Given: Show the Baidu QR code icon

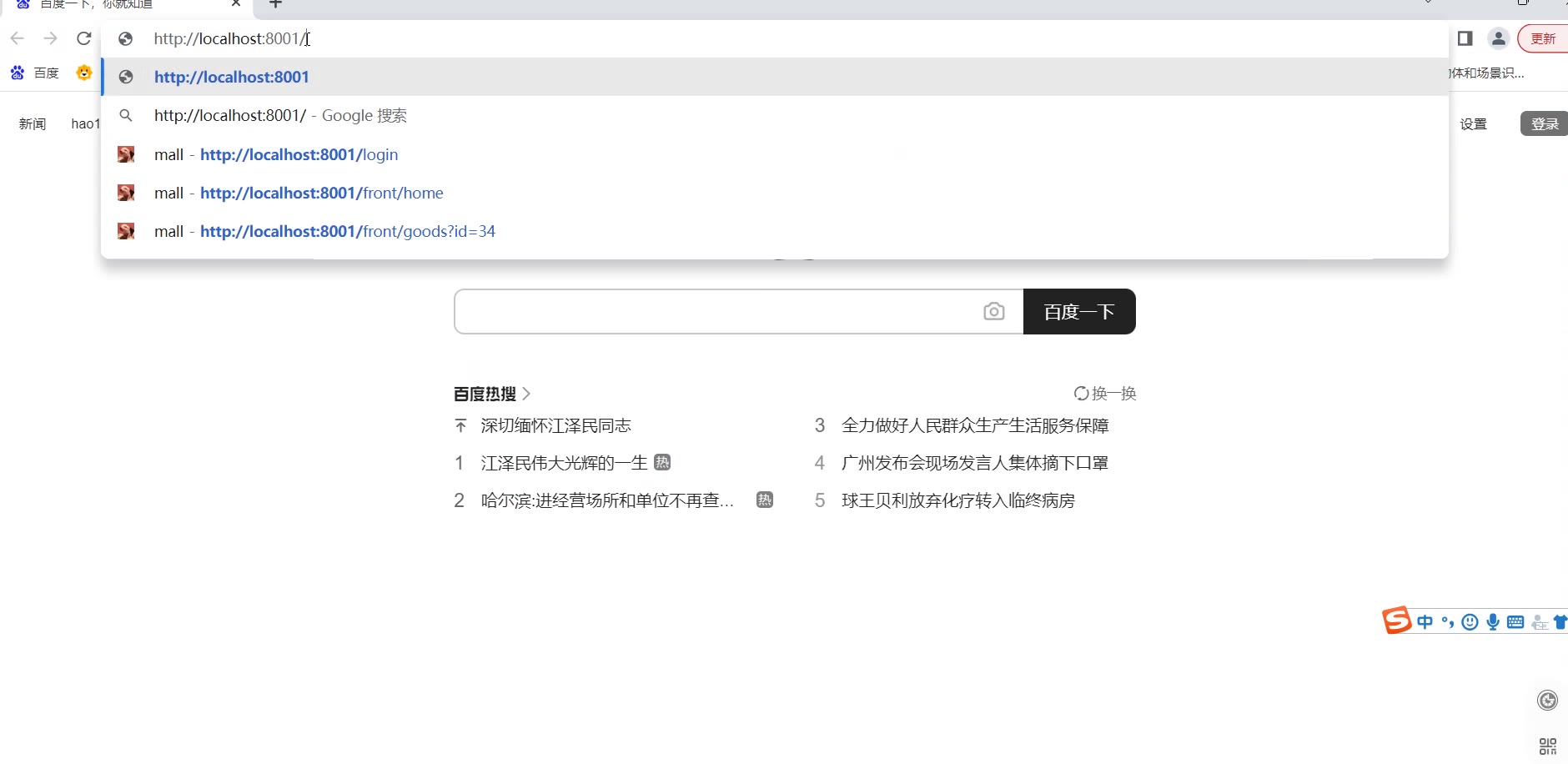Looking at the screenshot, I should click(x=1548, y=746).
